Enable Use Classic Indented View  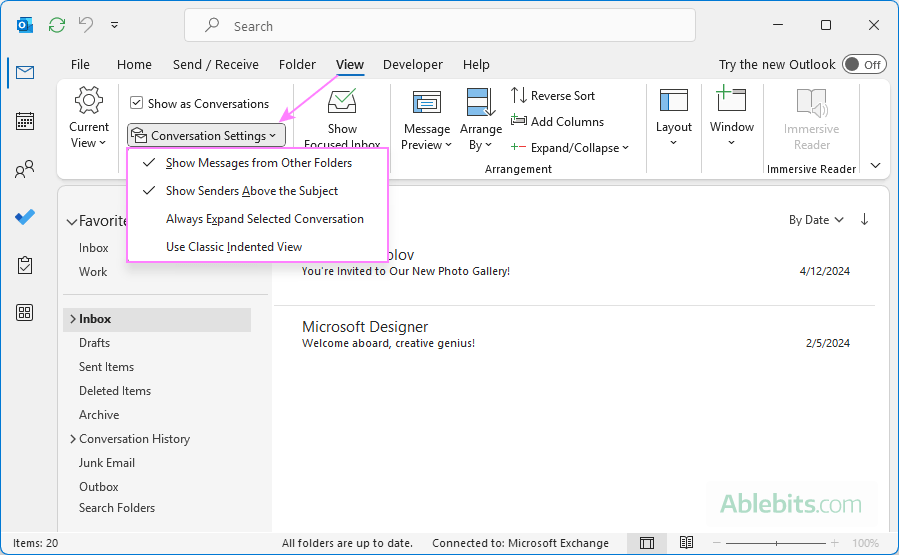click(258, 247)
